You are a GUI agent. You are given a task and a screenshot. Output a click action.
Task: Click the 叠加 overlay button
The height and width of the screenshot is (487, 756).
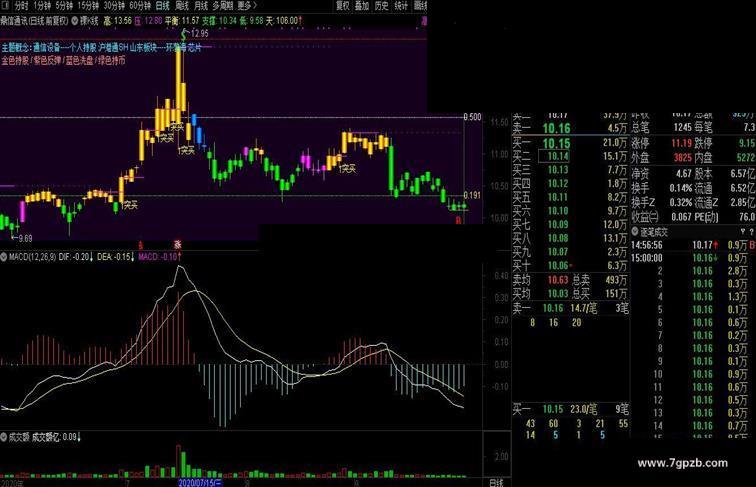coord(362,5)
